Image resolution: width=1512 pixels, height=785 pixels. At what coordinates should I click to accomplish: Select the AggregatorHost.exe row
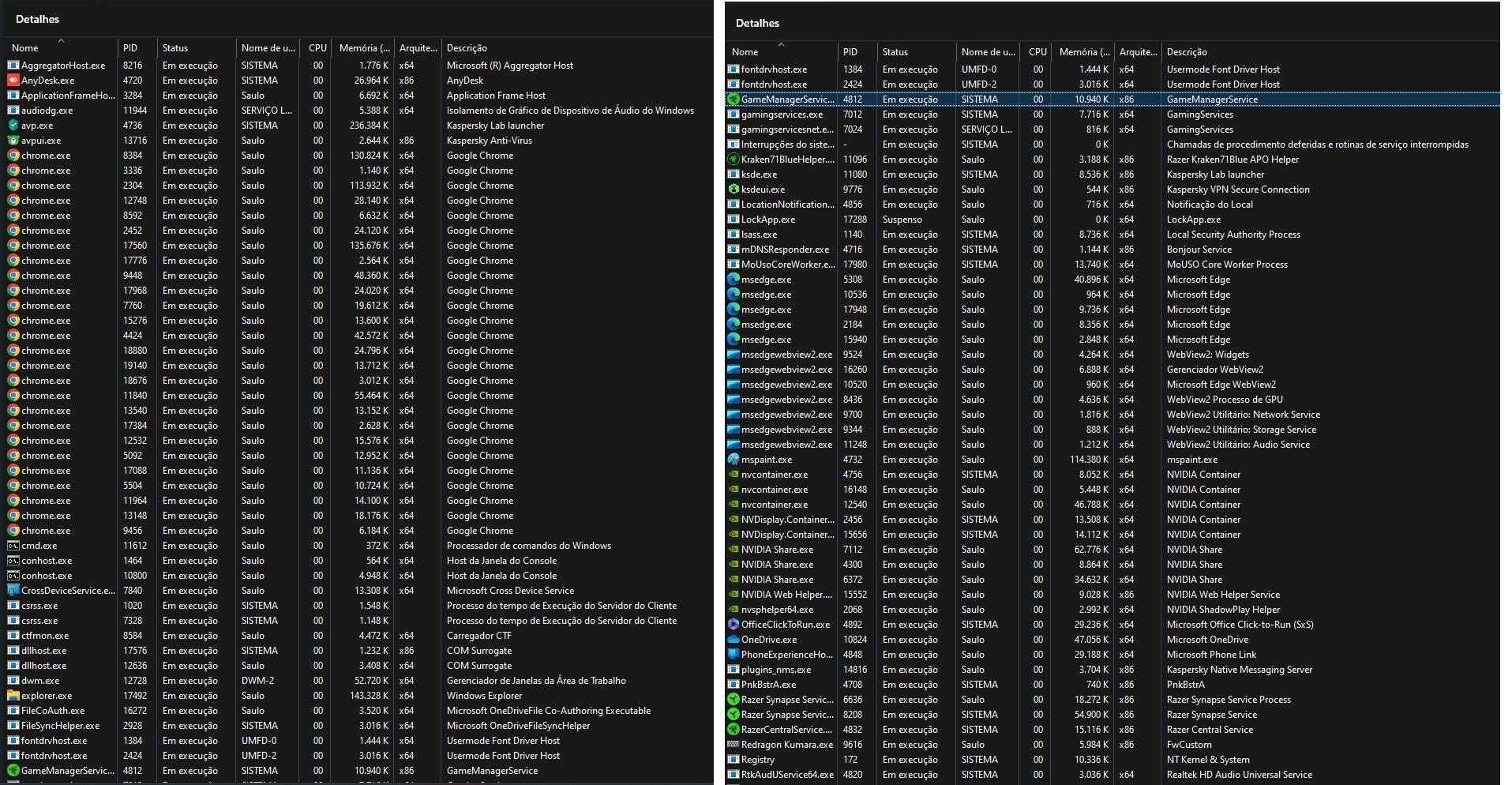click(x=358, y=66)
